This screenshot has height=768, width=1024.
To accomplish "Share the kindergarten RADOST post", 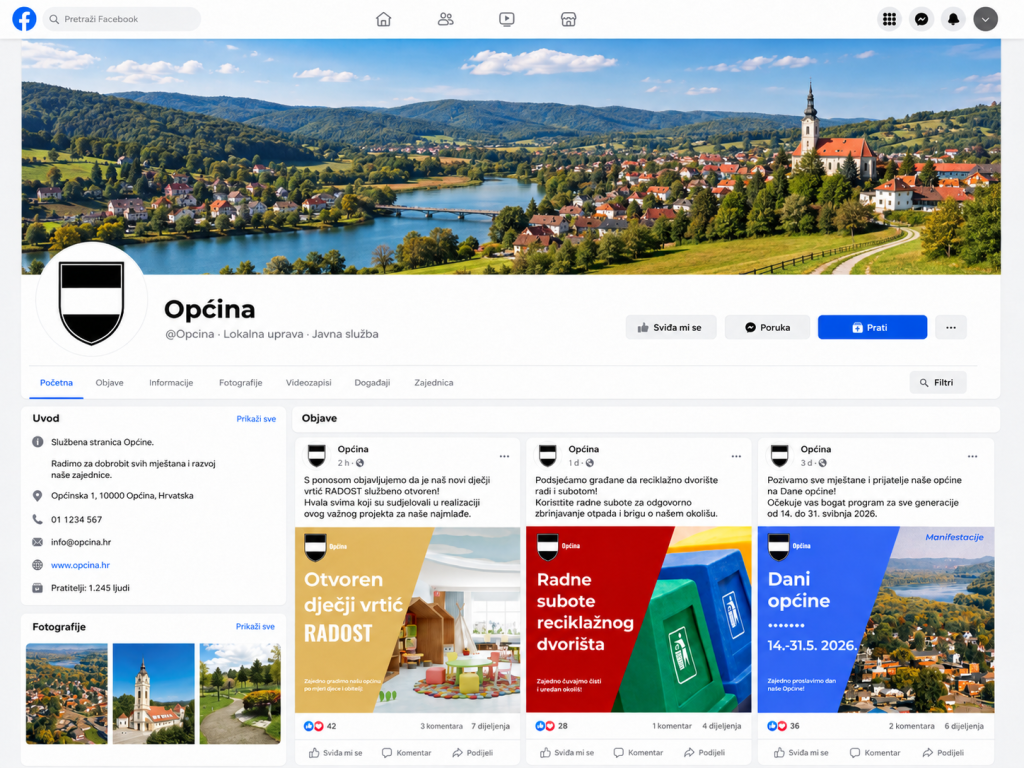I will coord(472,753).
